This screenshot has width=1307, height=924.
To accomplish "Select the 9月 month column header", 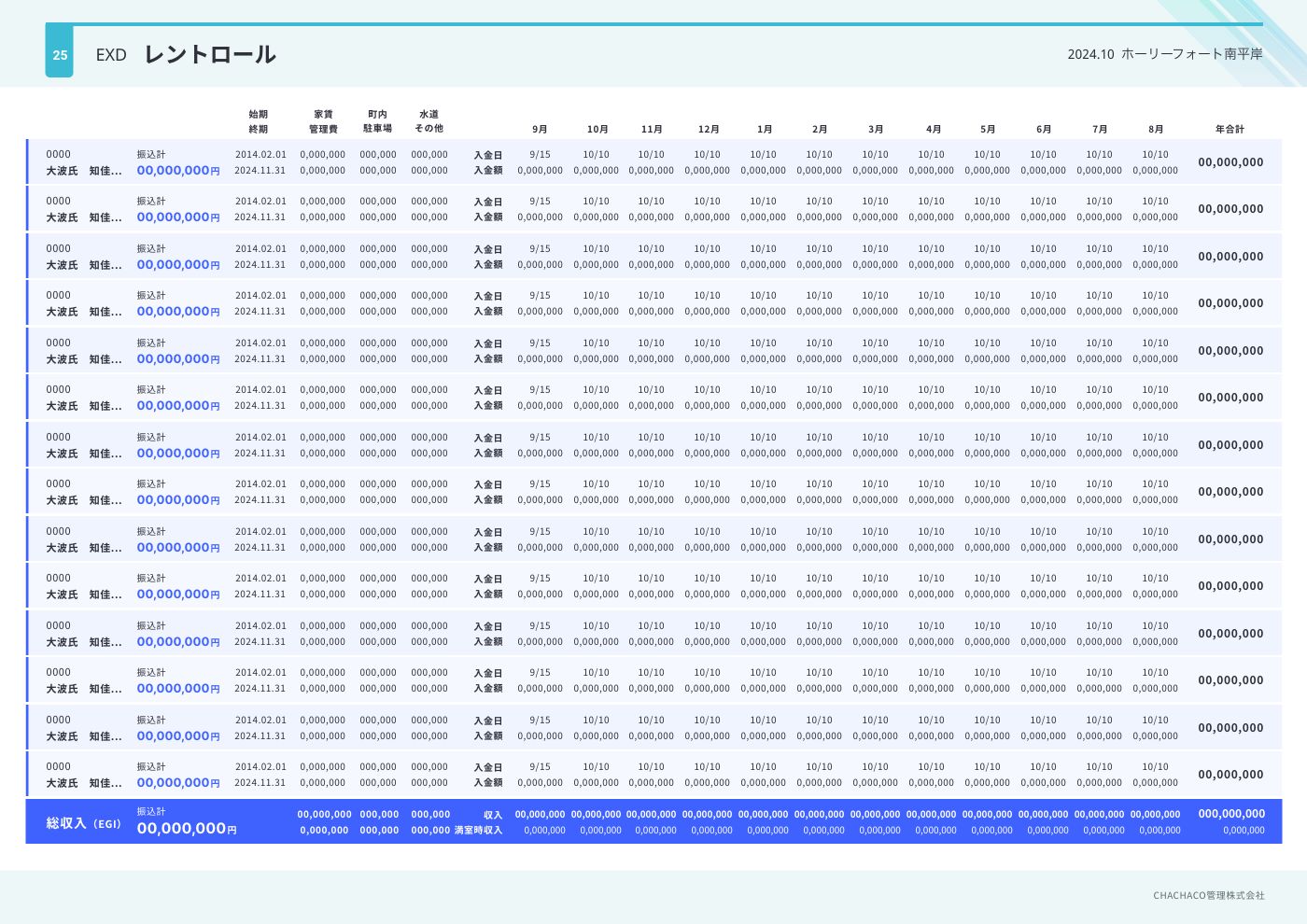I will tap(540, 129).
